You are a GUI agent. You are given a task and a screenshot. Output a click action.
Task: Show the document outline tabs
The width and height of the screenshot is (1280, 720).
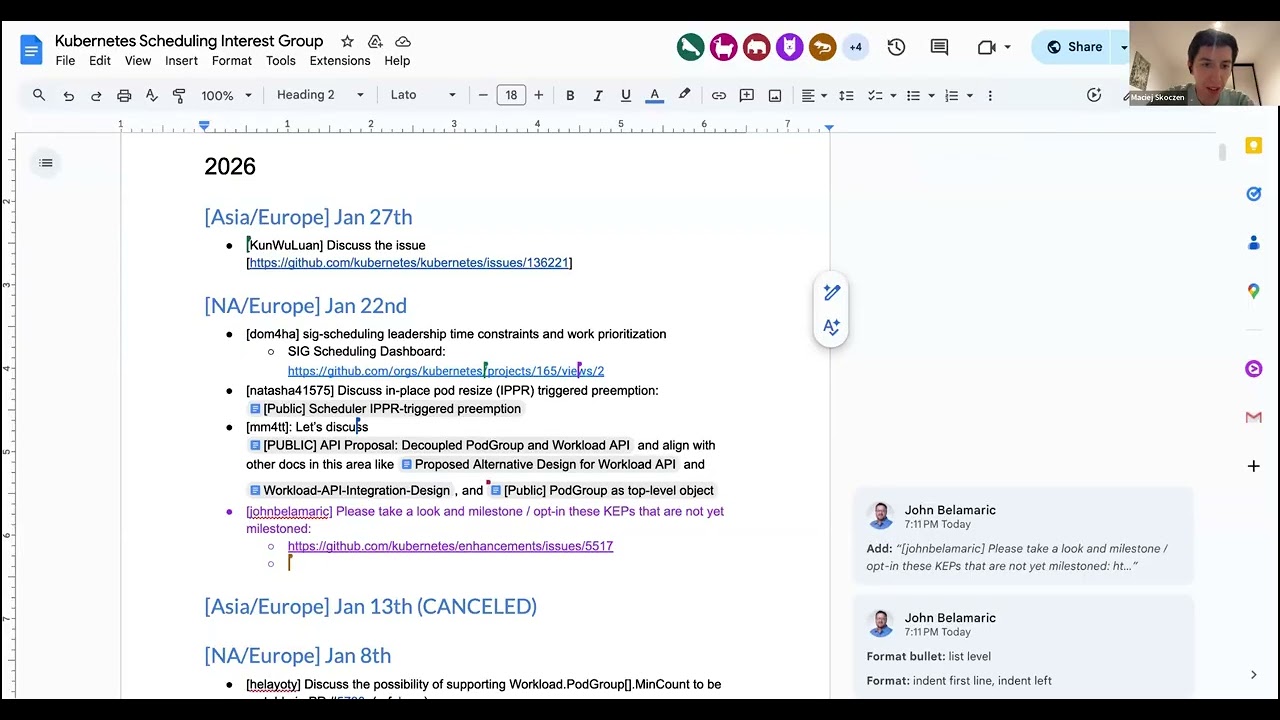(46, 163)
